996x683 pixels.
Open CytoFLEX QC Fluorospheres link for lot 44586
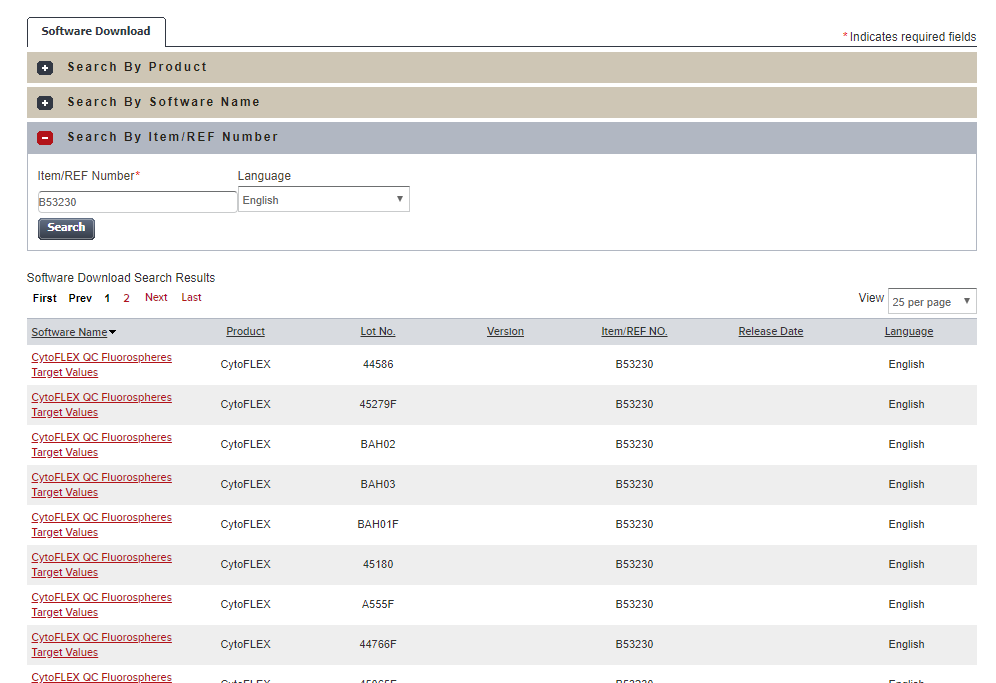(x=102, y=365)
